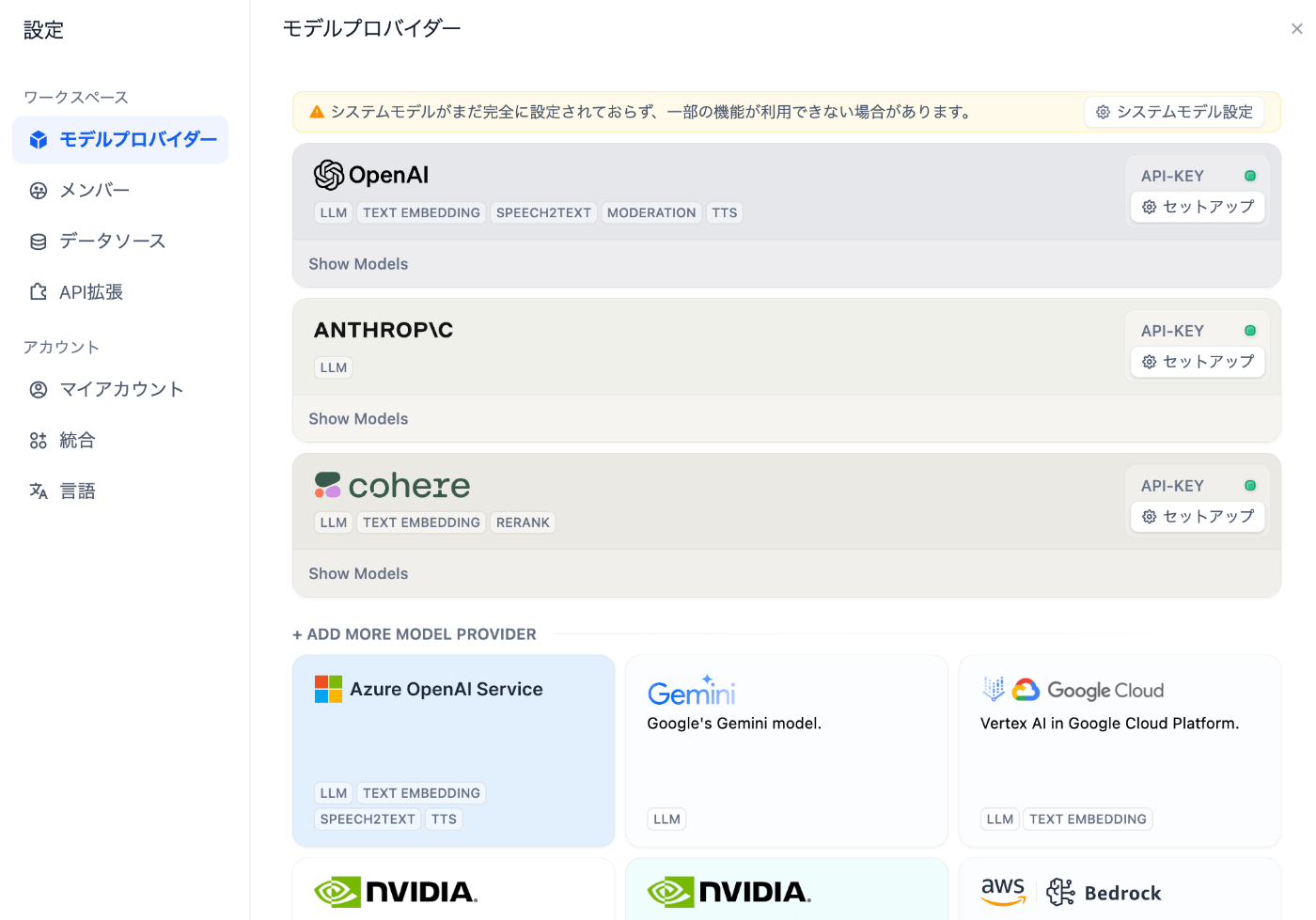Click the aws logo on Bedrock card

(1003, 892)
